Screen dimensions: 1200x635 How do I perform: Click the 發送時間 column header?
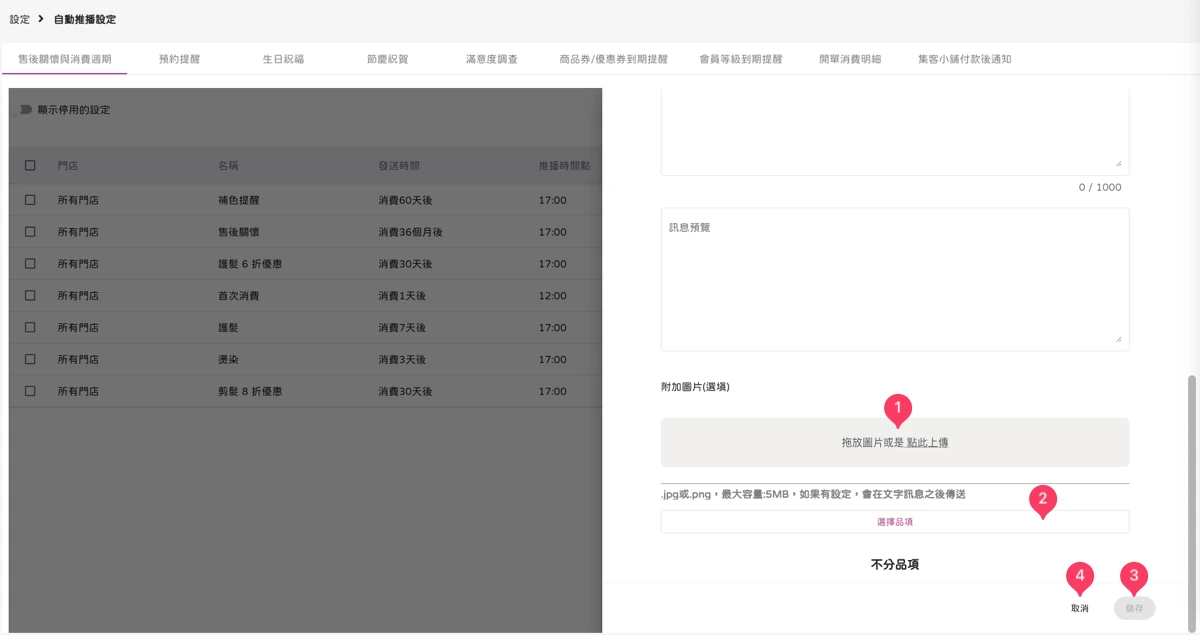coord(399,165)
